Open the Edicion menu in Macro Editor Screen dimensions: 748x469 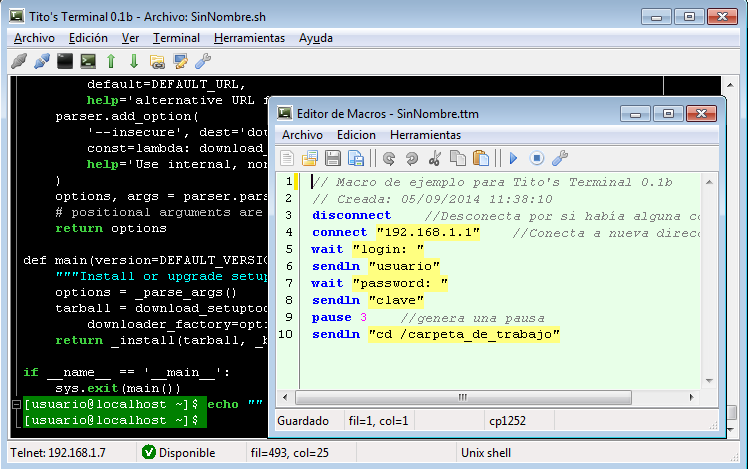(356, 135)
